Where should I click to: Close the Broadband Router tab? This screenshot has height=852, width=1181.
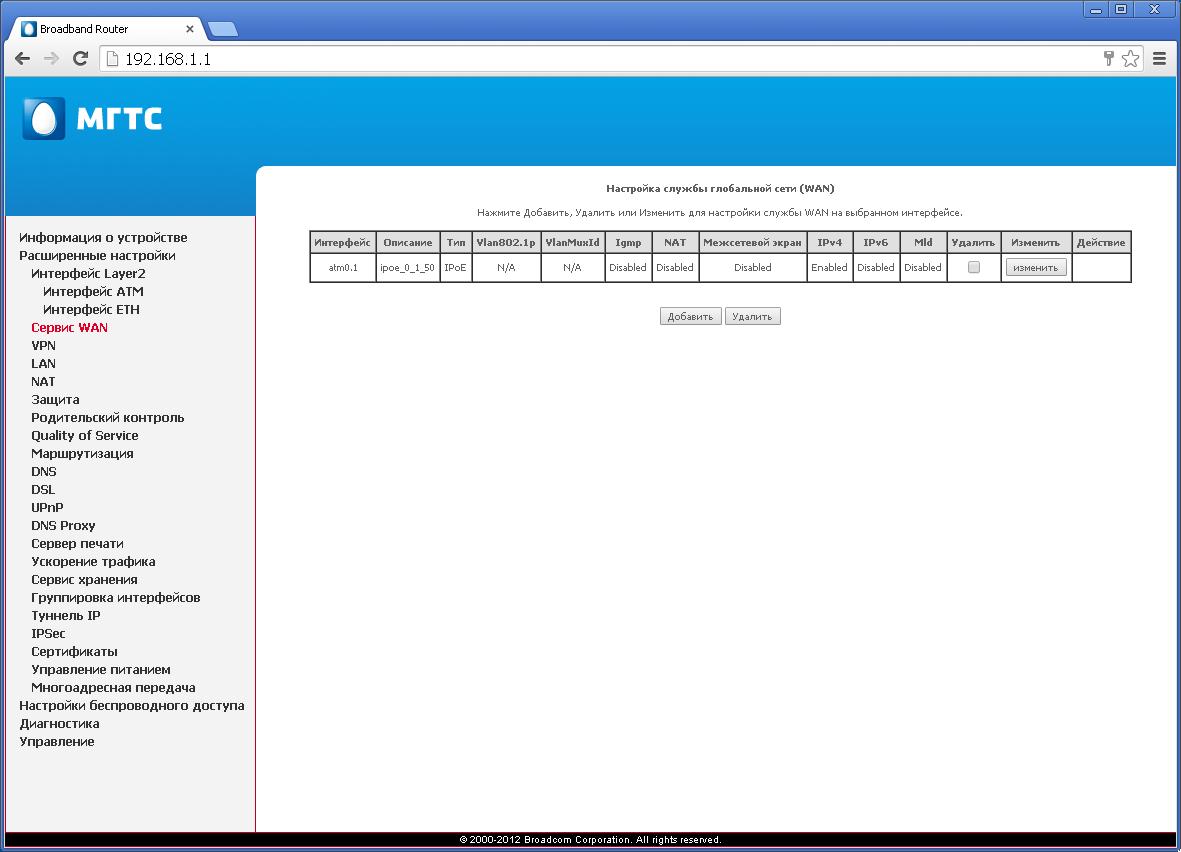[190, 29]
